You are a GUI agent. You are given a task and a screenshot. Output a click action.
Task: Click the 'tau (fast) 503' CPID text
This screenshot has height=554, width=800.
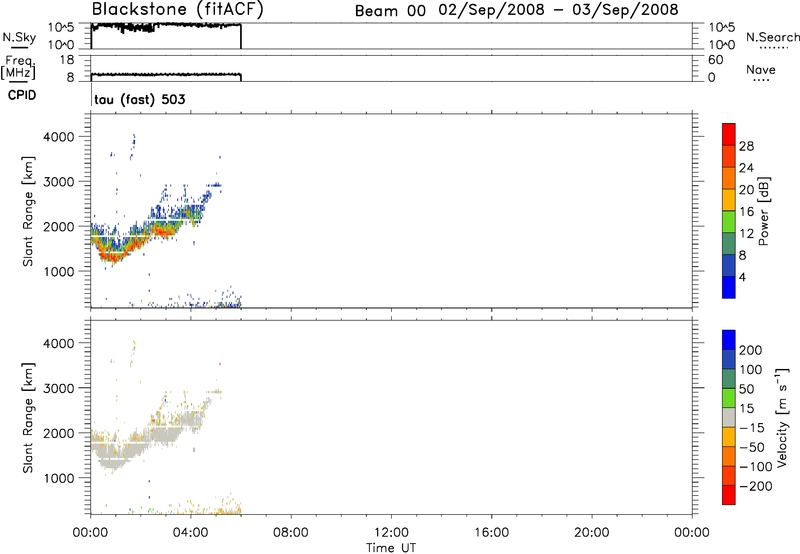pyautogui.click(x=140, y=99)
